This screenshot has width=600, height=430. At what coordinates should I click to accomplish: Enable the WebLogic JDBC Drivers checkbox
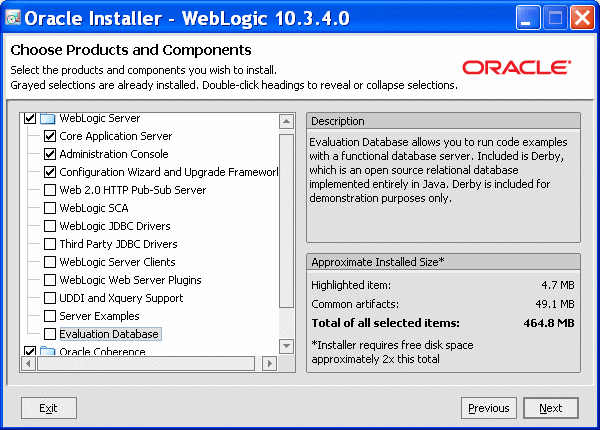[x=50, y=226]
